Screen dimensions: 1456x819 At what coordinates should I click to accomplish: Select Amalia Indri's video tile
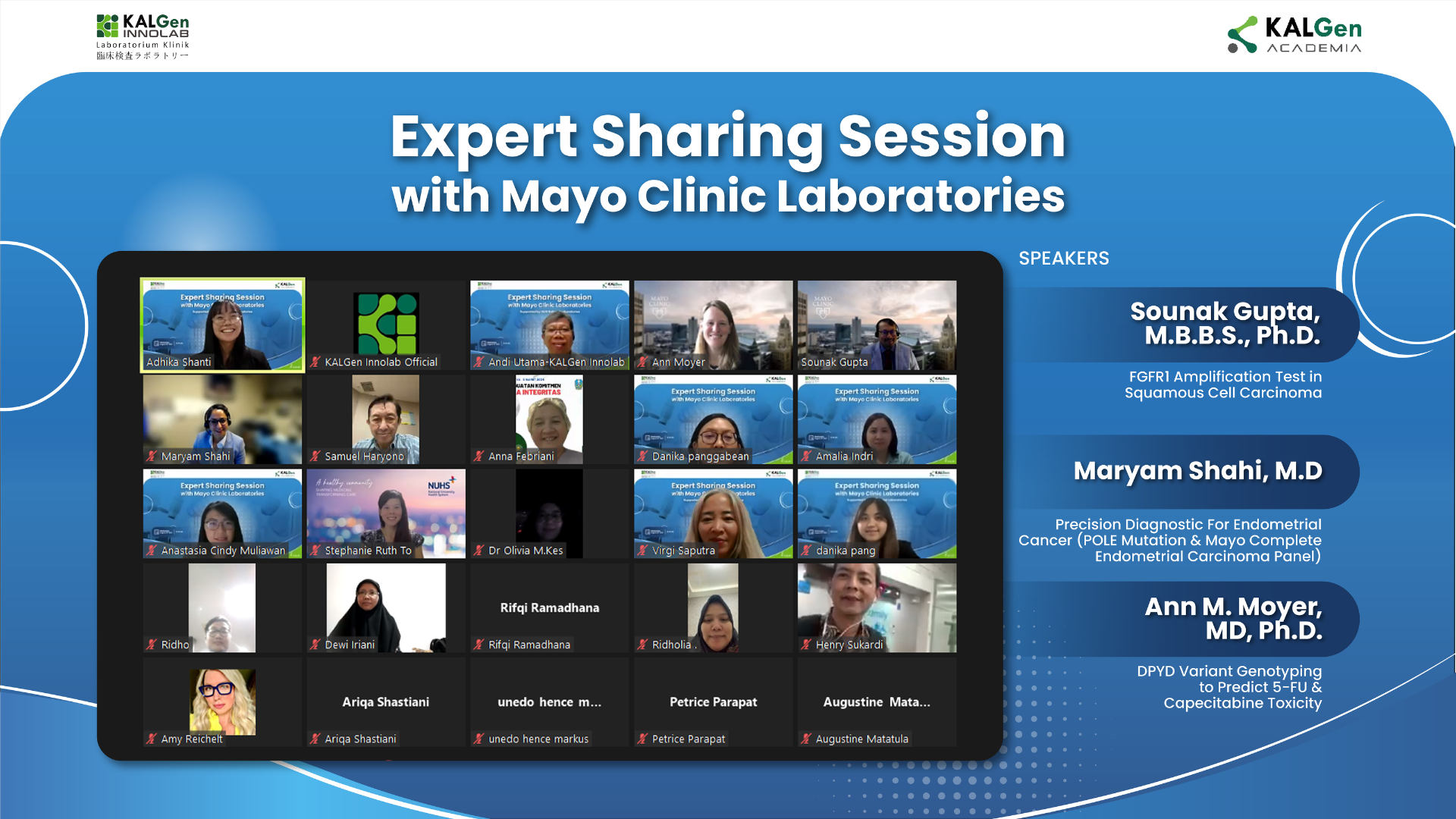coord(877,419)
